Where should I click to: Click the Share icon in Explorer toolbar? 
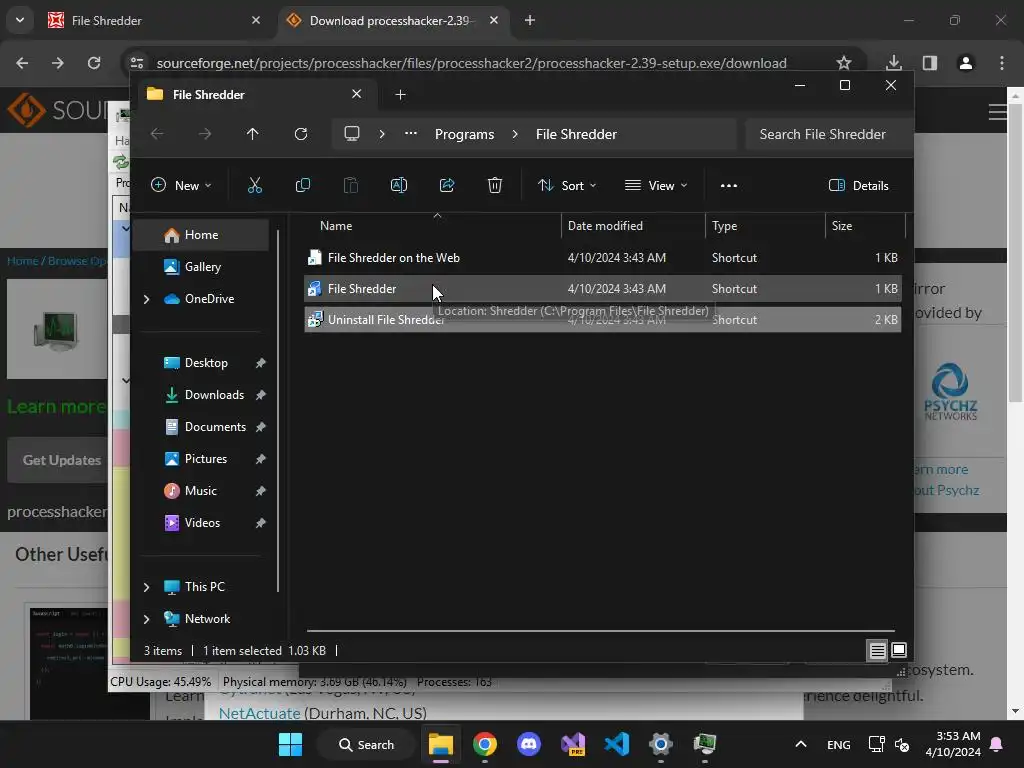(x=447, y=185)
